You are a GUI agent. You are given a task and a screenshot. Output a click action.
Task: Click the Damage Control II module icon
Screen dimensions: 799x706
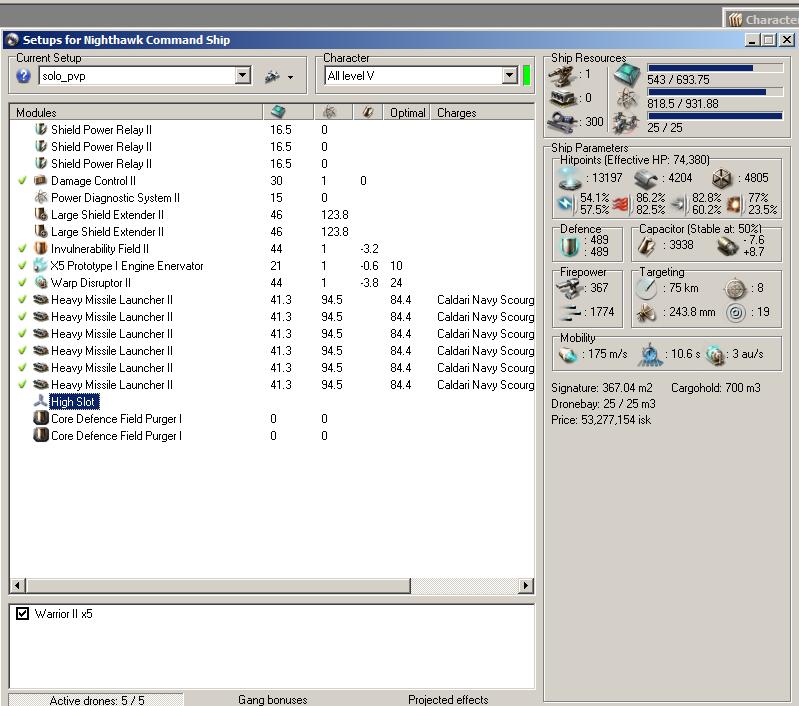click(x=41, y=180)
